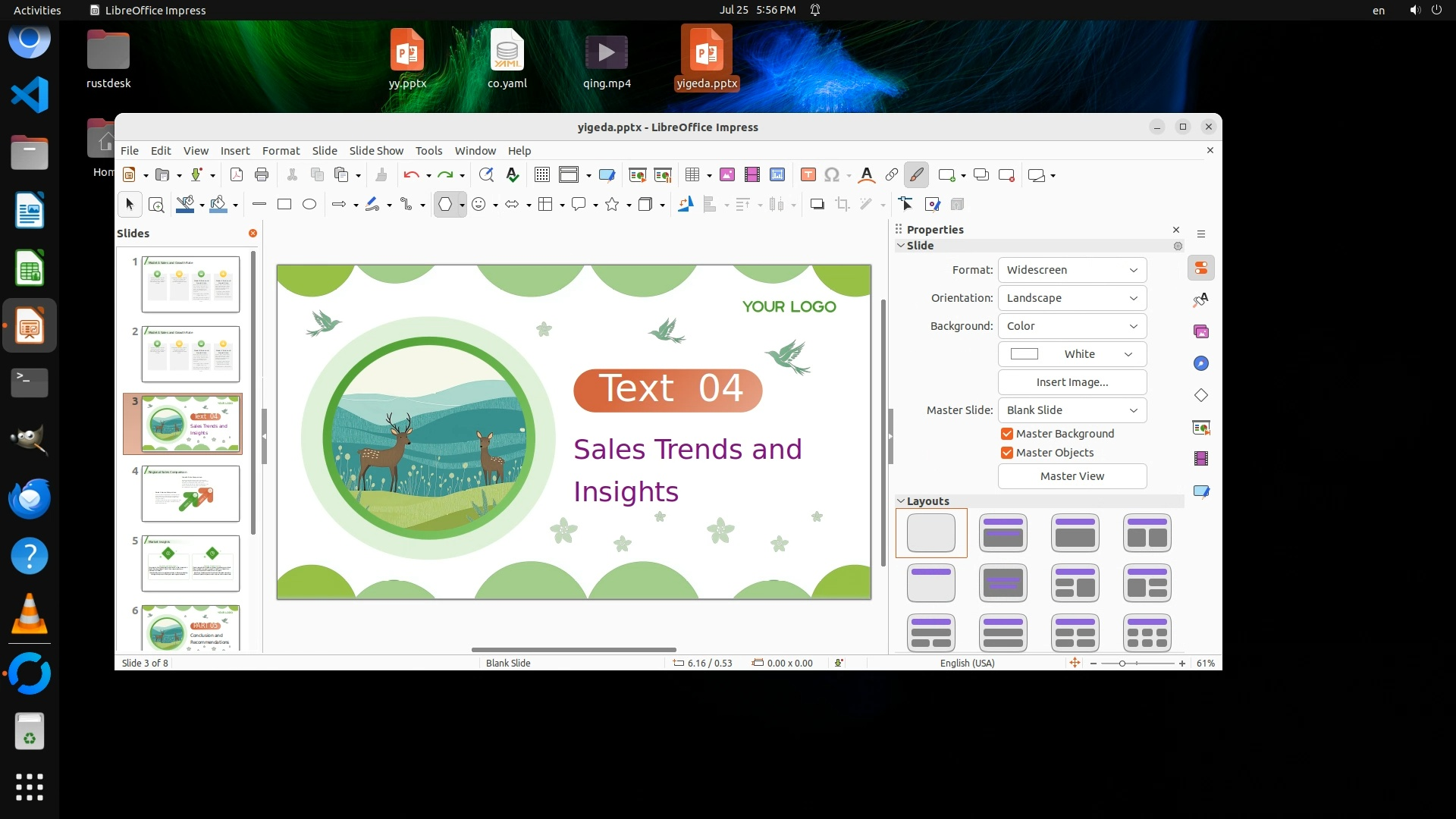Click the Insert Image button

pos(1072,382)
